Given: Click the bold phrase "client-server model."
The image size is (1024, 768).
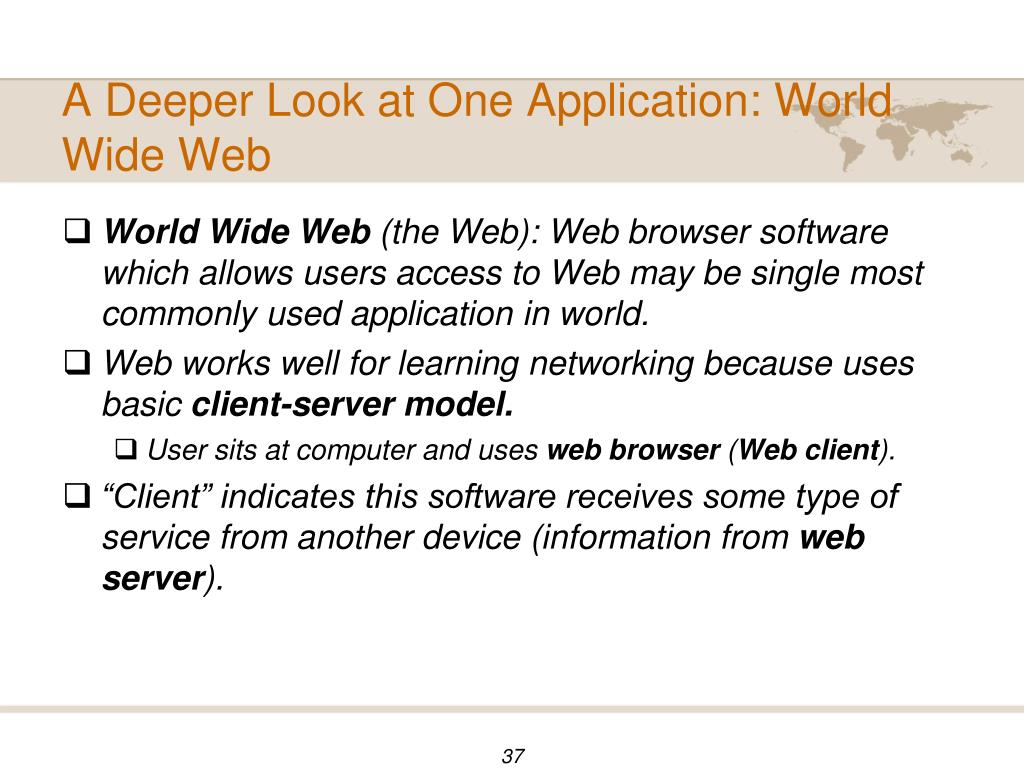Looking at the screenshot, I should [x=353, y=404].
